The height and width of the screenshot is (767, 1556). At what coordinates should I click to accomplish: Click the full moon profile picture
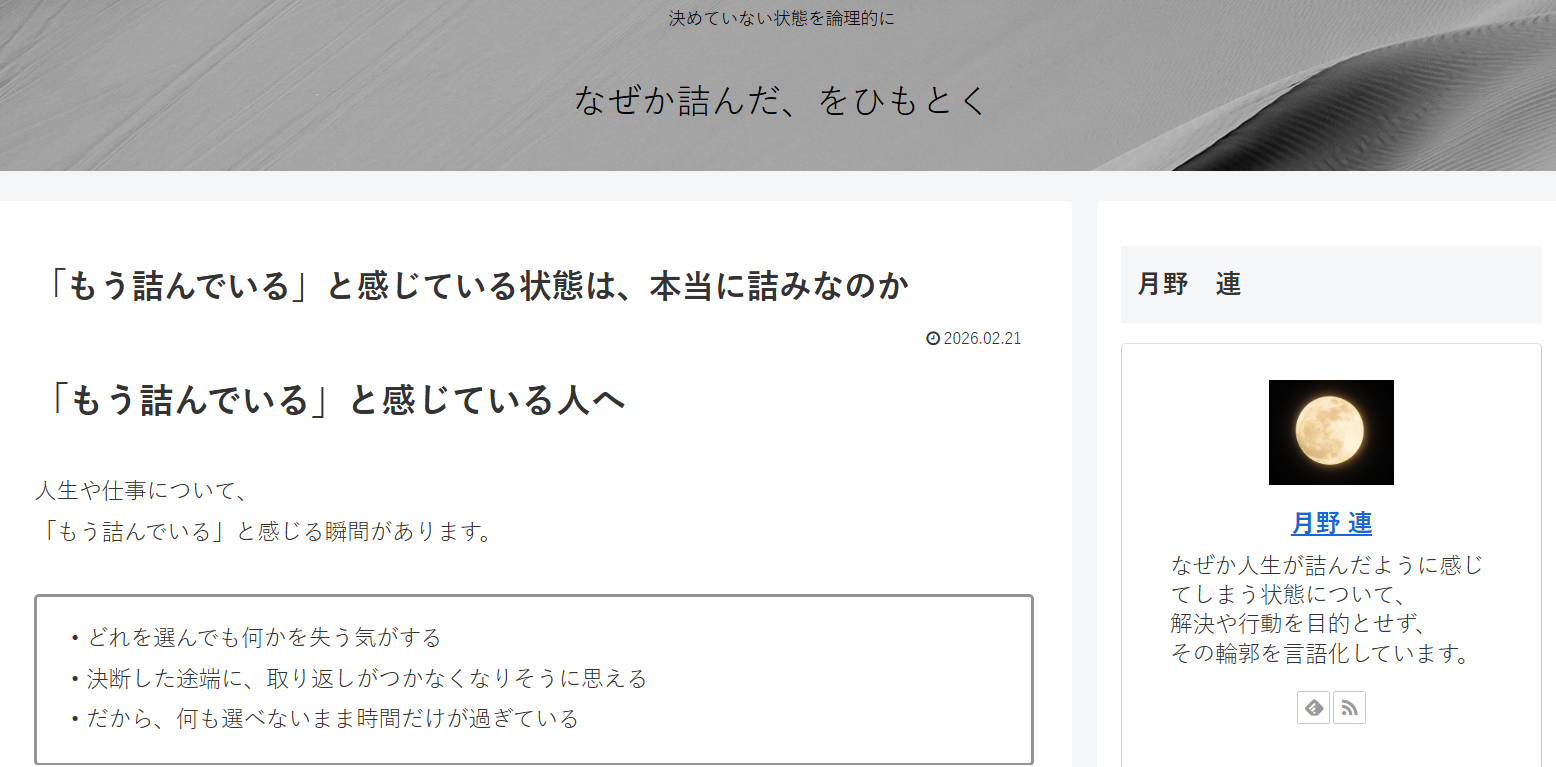[1330, 432]
